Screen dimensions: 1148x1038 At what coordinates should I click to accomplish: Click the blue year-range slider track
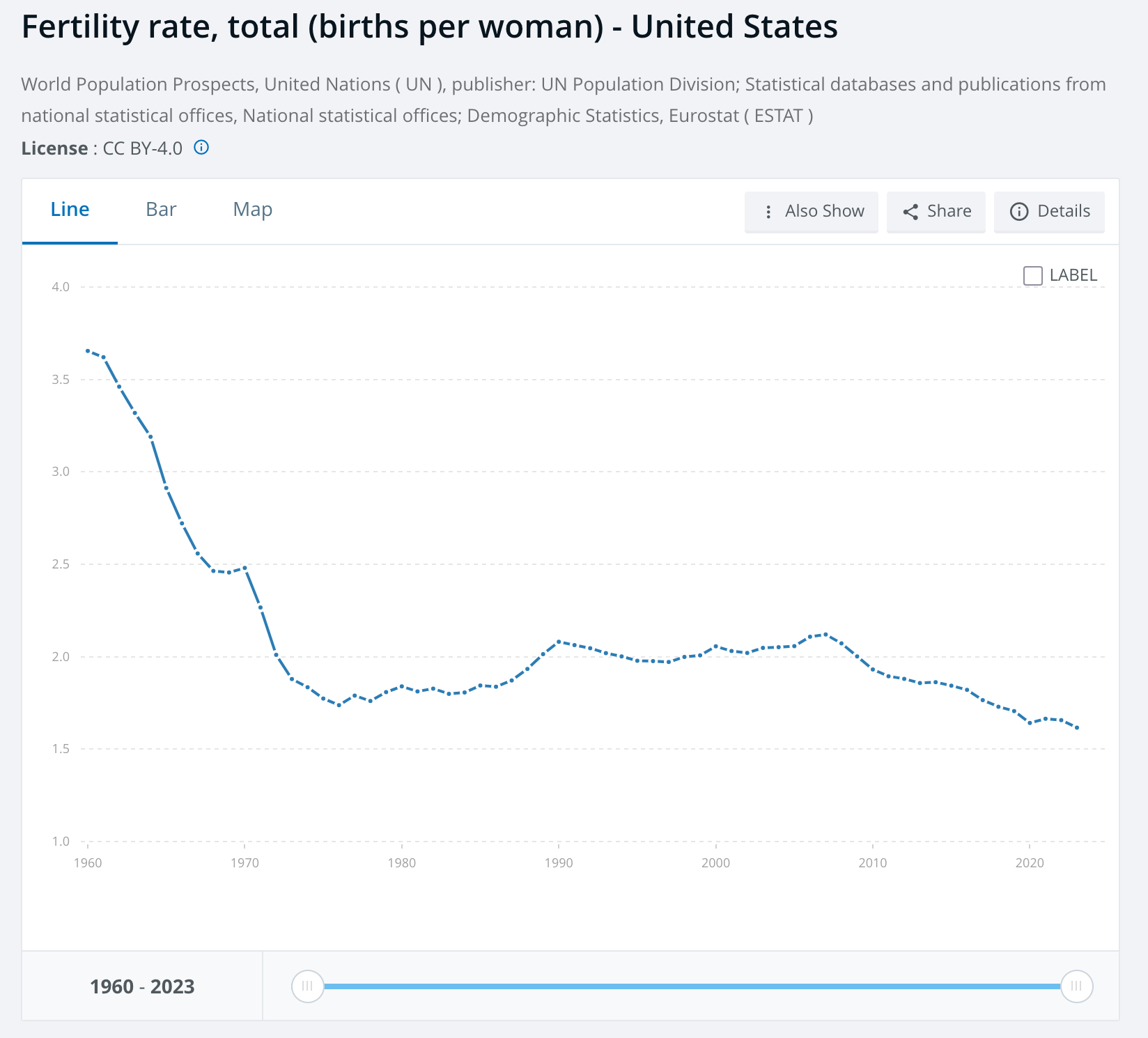coord(690,986)
